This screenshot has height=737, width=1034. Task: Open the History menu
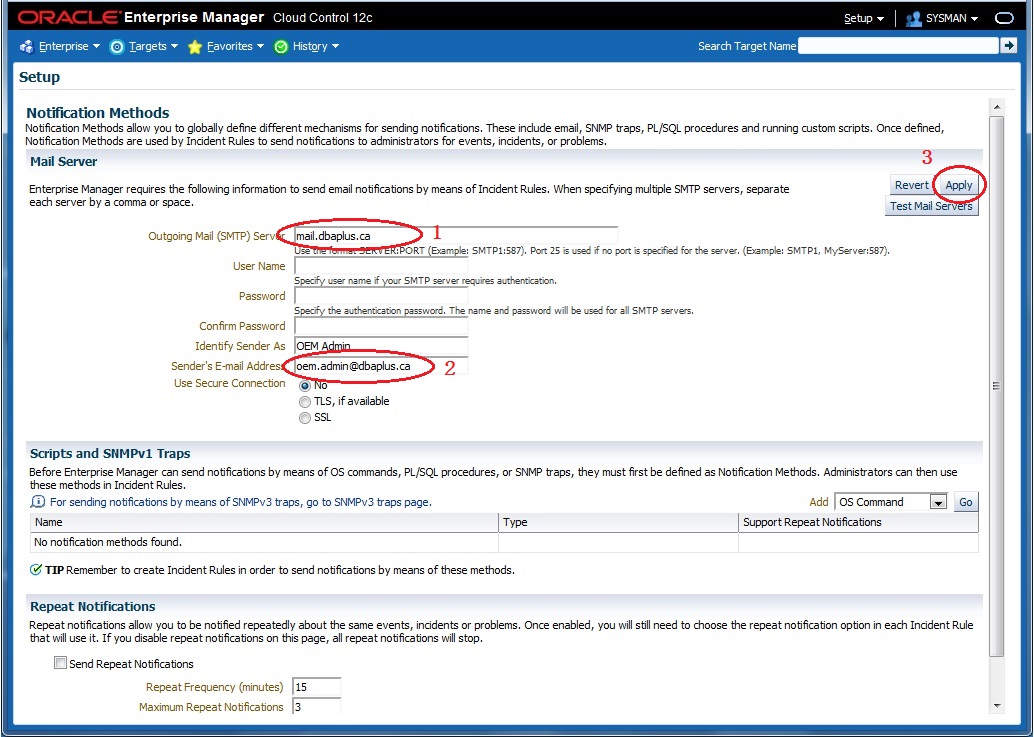pos(308,46)
